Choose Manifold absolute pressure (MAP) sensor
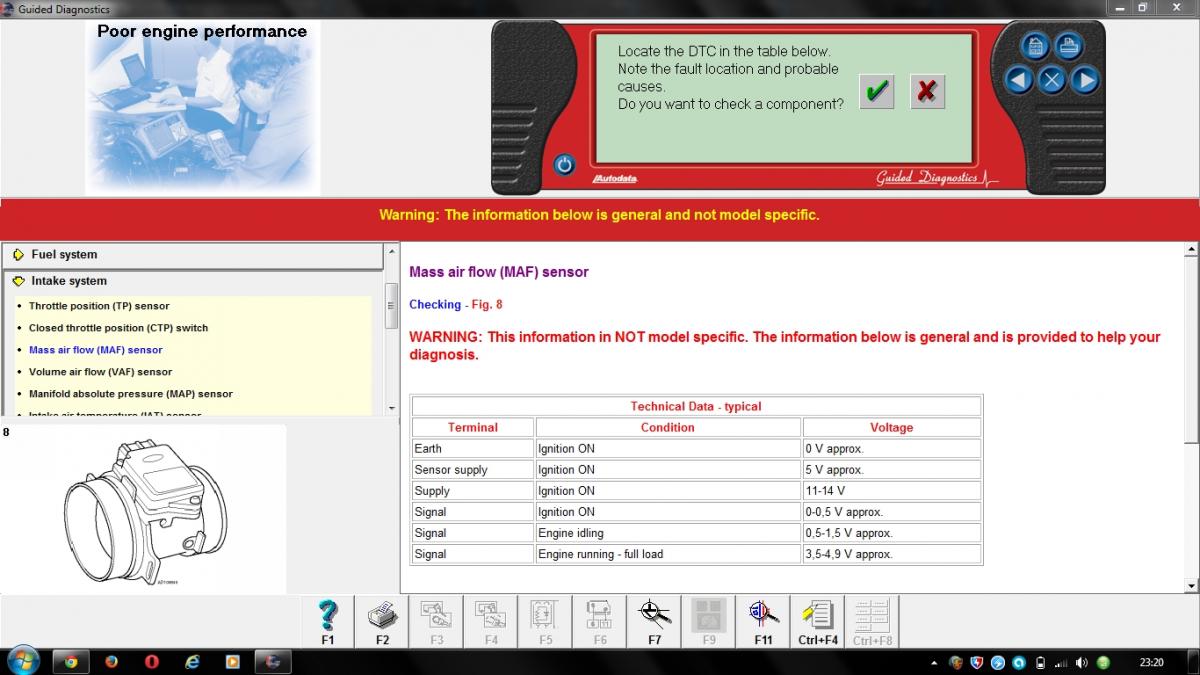Viewport: 1200px width, 675px height. [130, 394]
